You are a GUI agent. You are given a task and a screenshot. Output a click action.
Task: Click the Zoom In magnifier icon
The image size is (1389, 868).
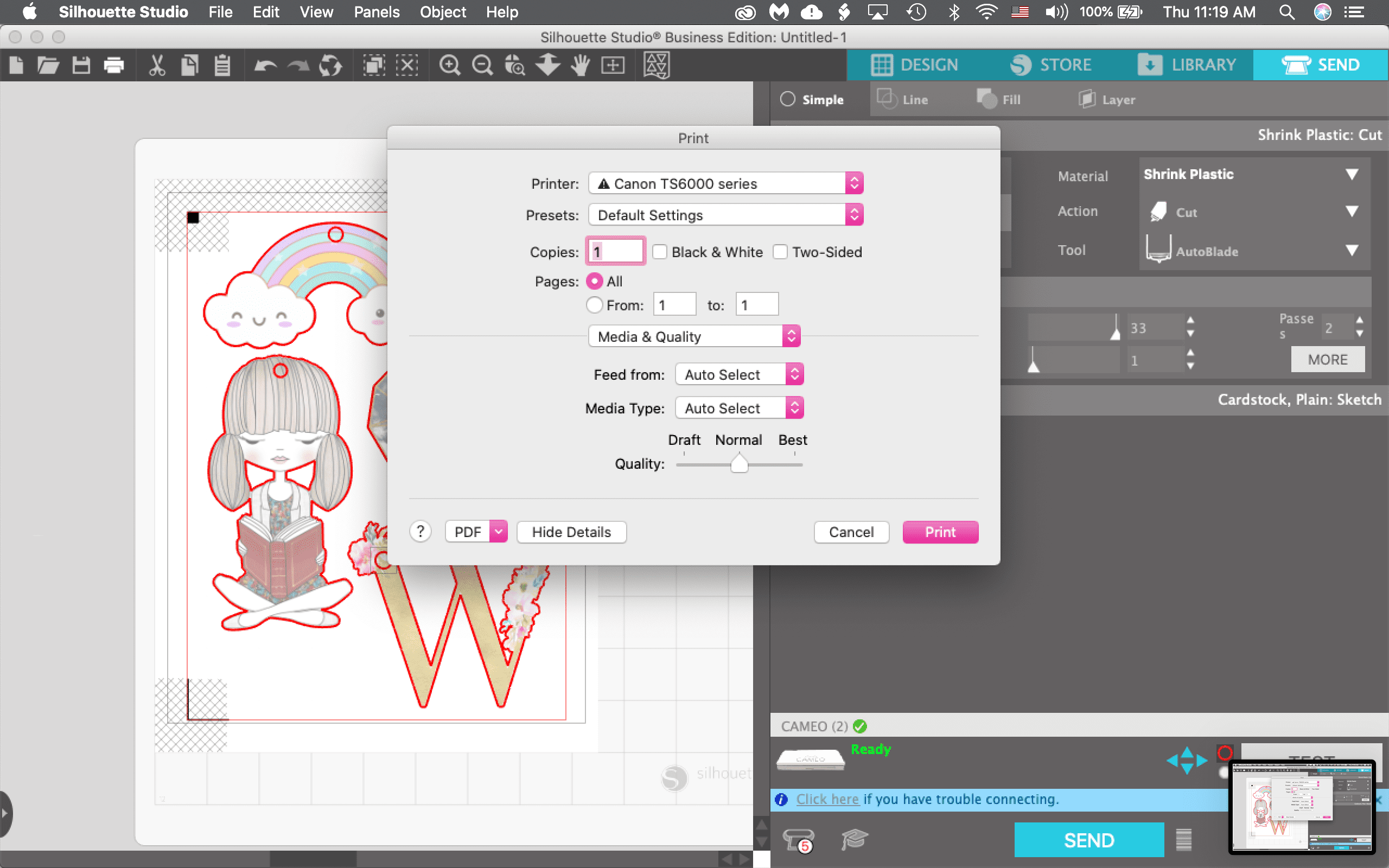[x=449, y=66]
